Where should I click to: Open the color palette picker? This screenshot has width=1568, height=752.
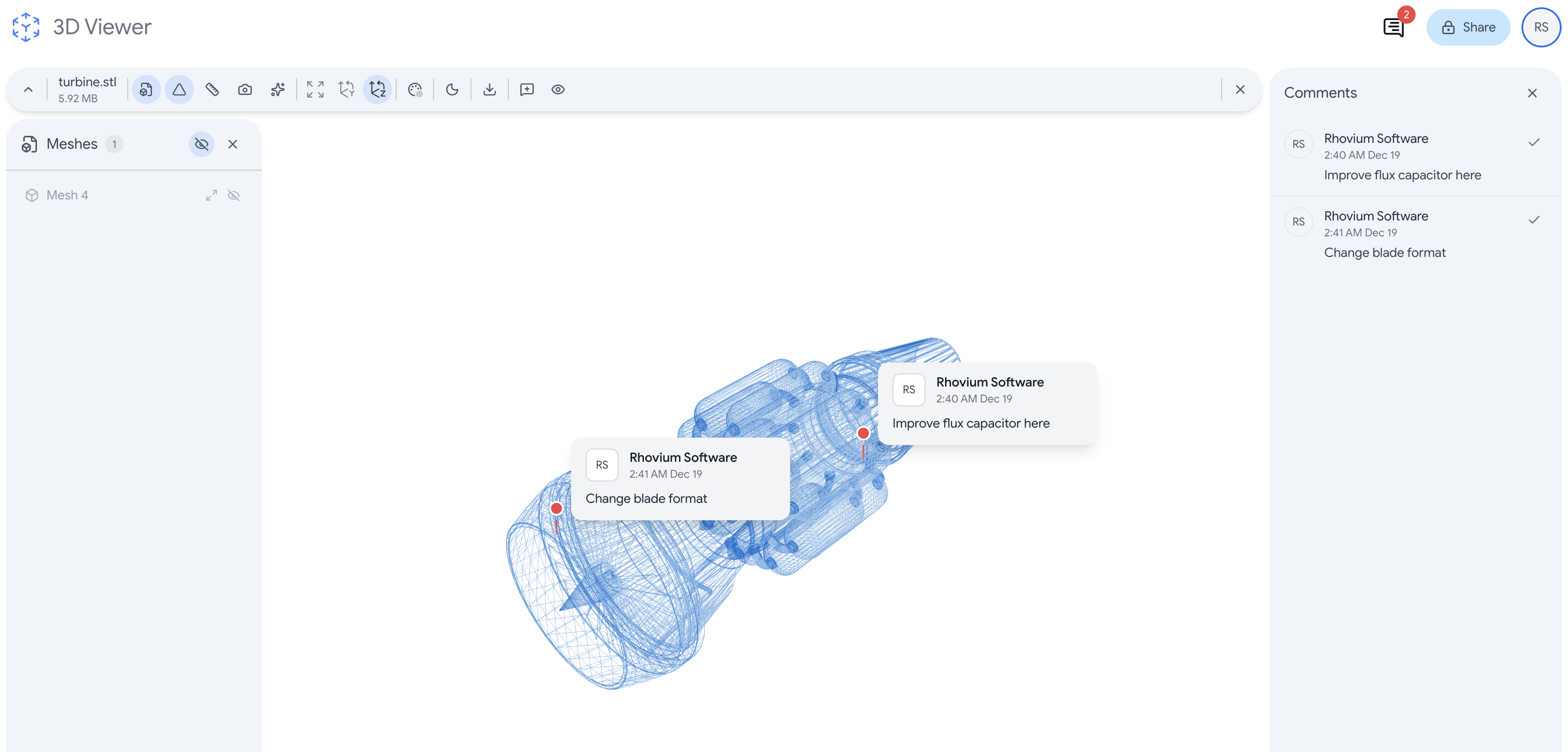(415, 89)
